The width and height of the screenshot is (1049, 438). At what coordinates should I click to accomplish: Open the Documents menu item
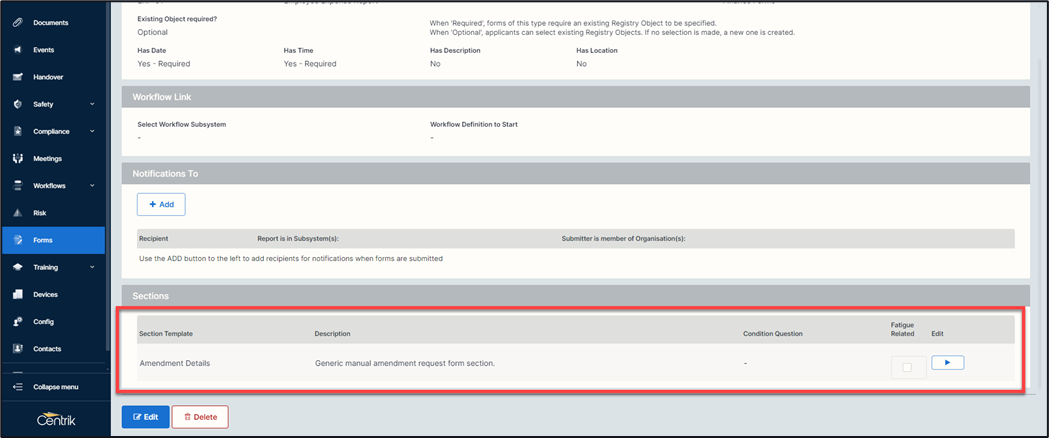[x=53, y=23]
